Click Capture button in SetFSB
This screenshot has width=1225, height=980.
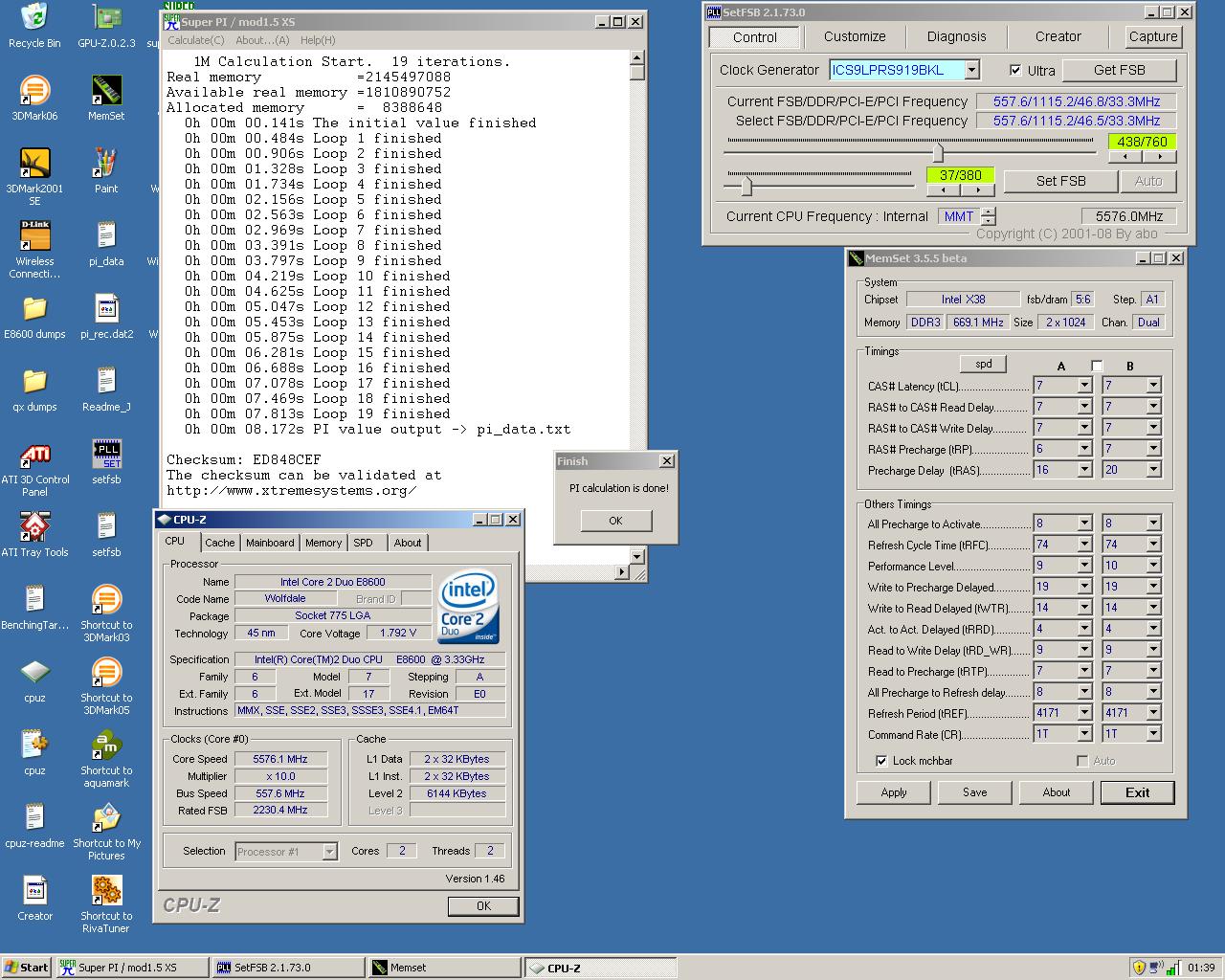pos(1152,36)
